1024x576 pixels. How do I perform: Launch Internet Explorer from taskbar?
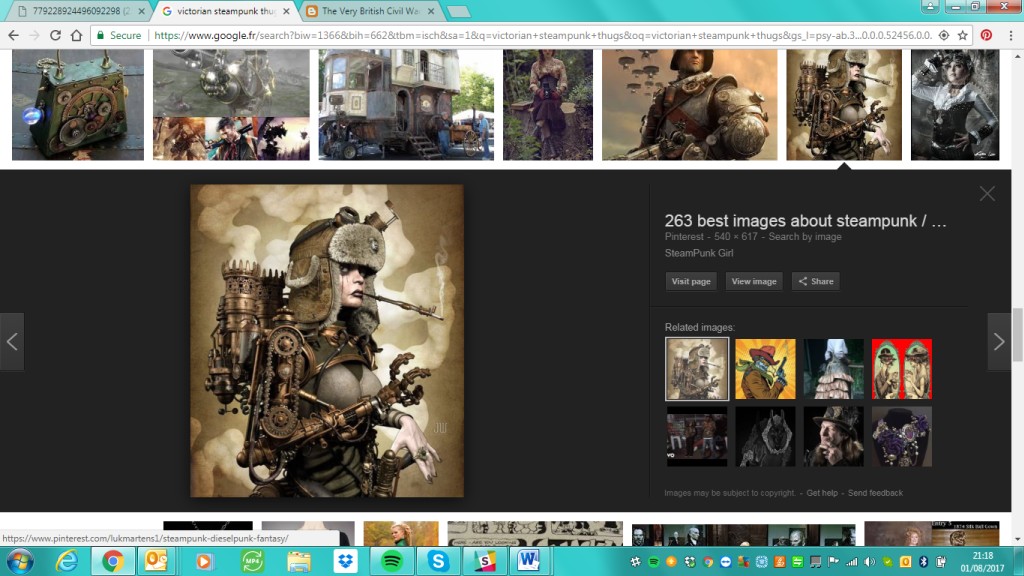click(x=67, y=561)
